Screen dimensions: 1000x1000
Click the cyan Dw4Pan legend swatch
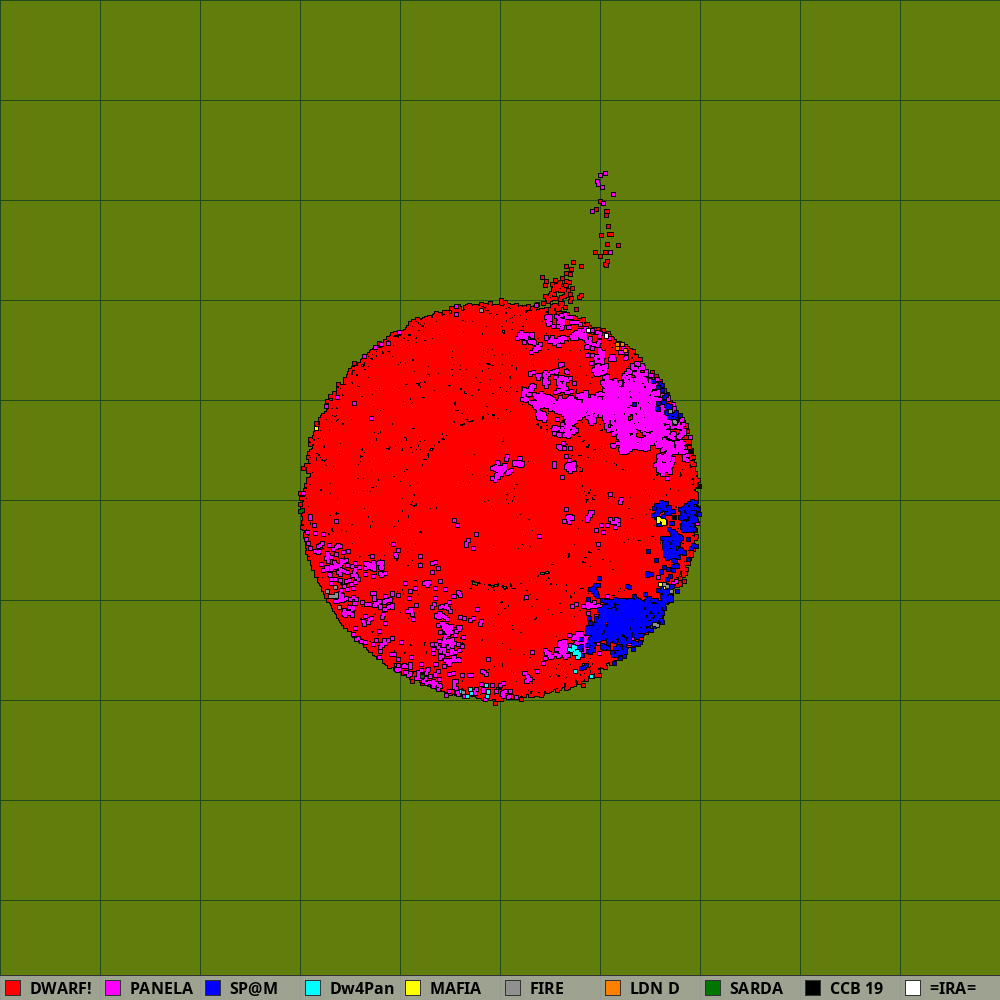[x=313, y=988]
